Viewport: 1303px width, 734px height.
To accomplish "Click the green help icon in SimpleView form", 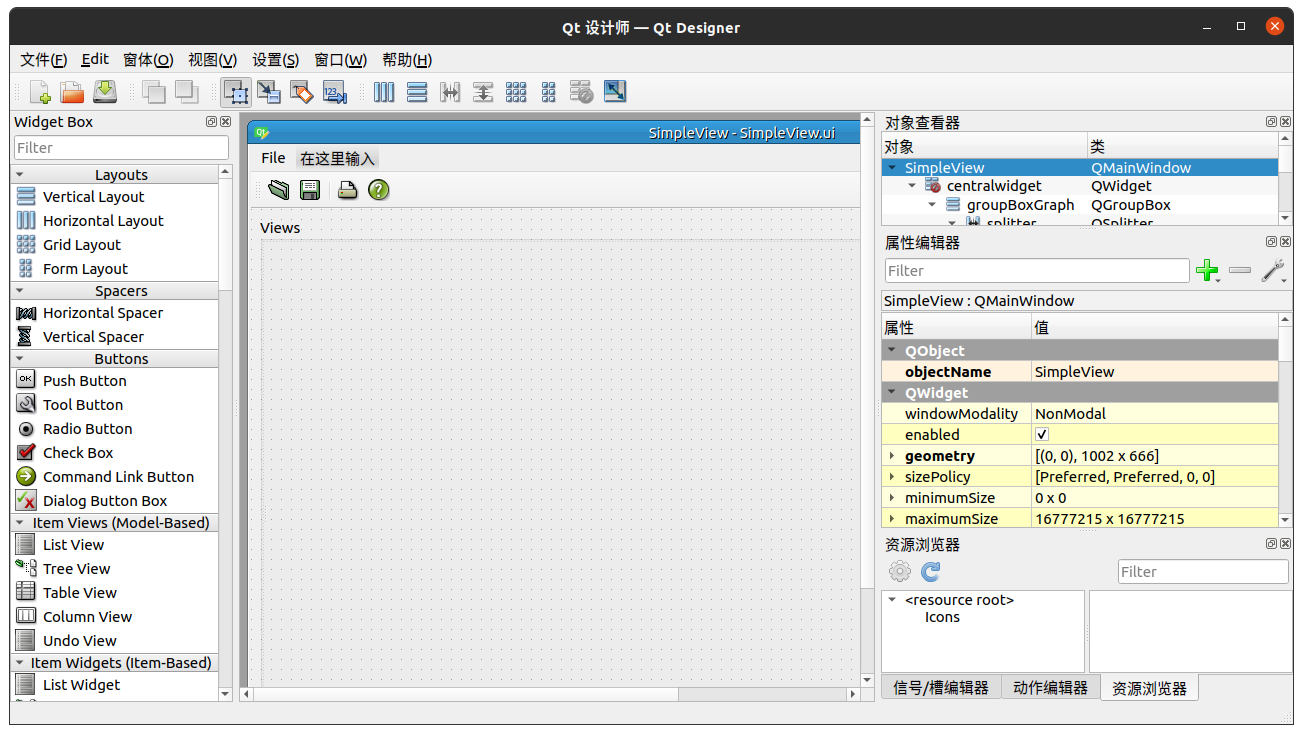I will click(x=378, y=189).
